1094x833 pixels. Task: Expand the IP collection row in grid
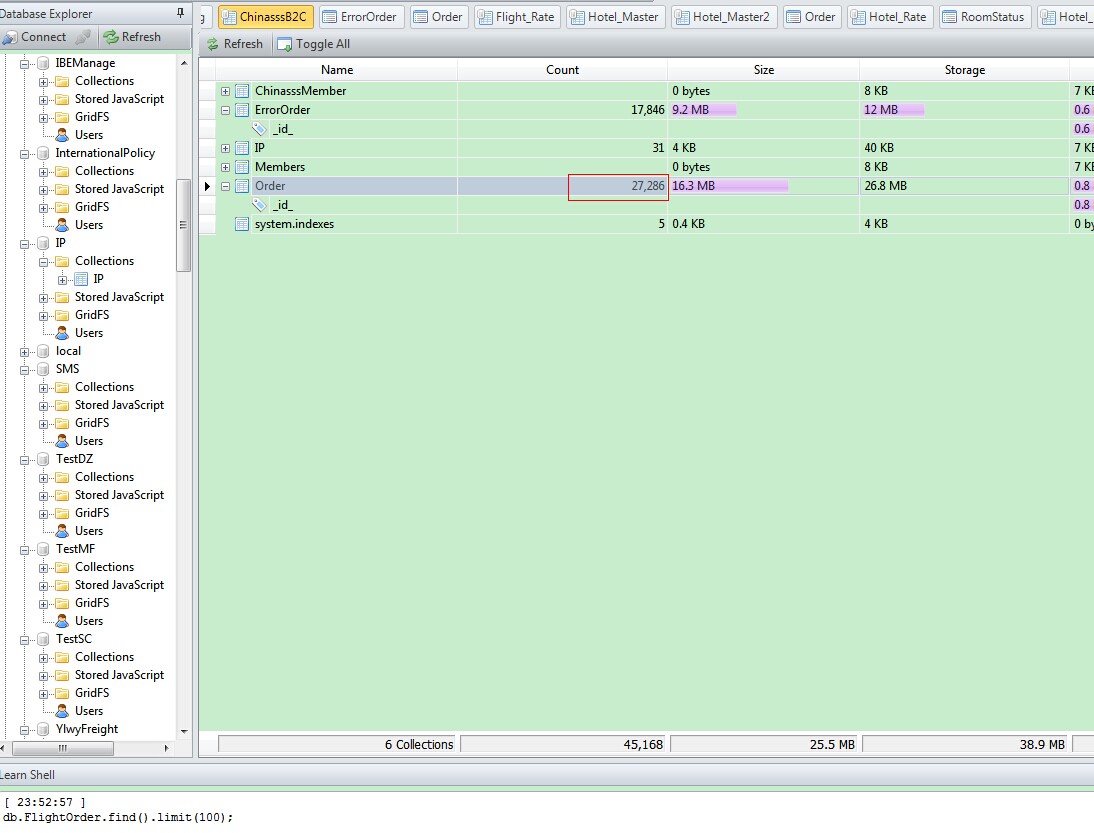click(225, 149)
